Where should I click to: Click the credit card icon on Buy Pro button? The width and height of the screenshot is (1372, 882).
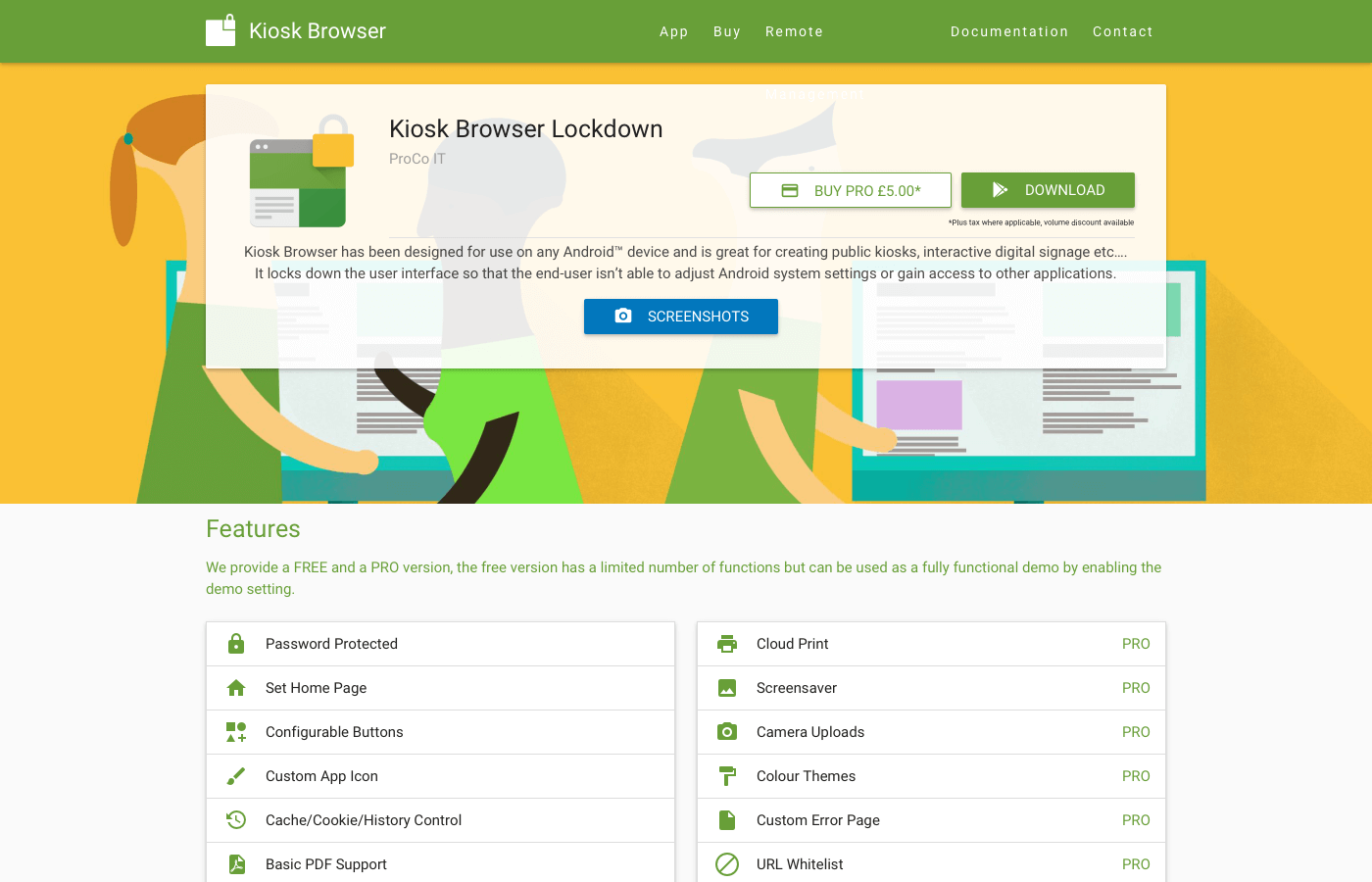(x=790, y=190)
